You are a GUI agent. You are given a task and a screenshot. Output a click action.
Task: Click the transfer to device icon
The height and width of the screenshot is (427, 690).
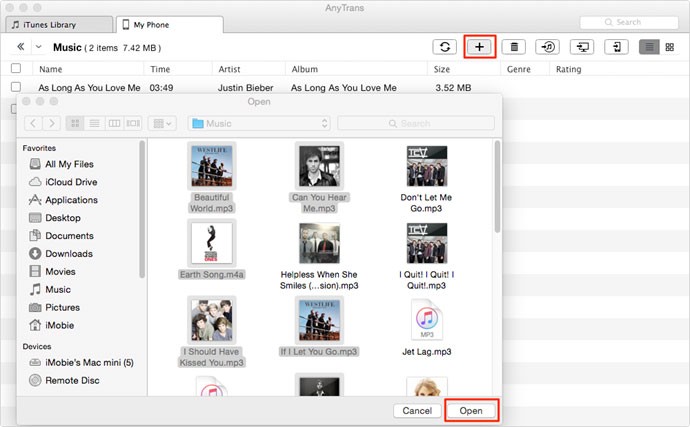[x=618, y=47]
